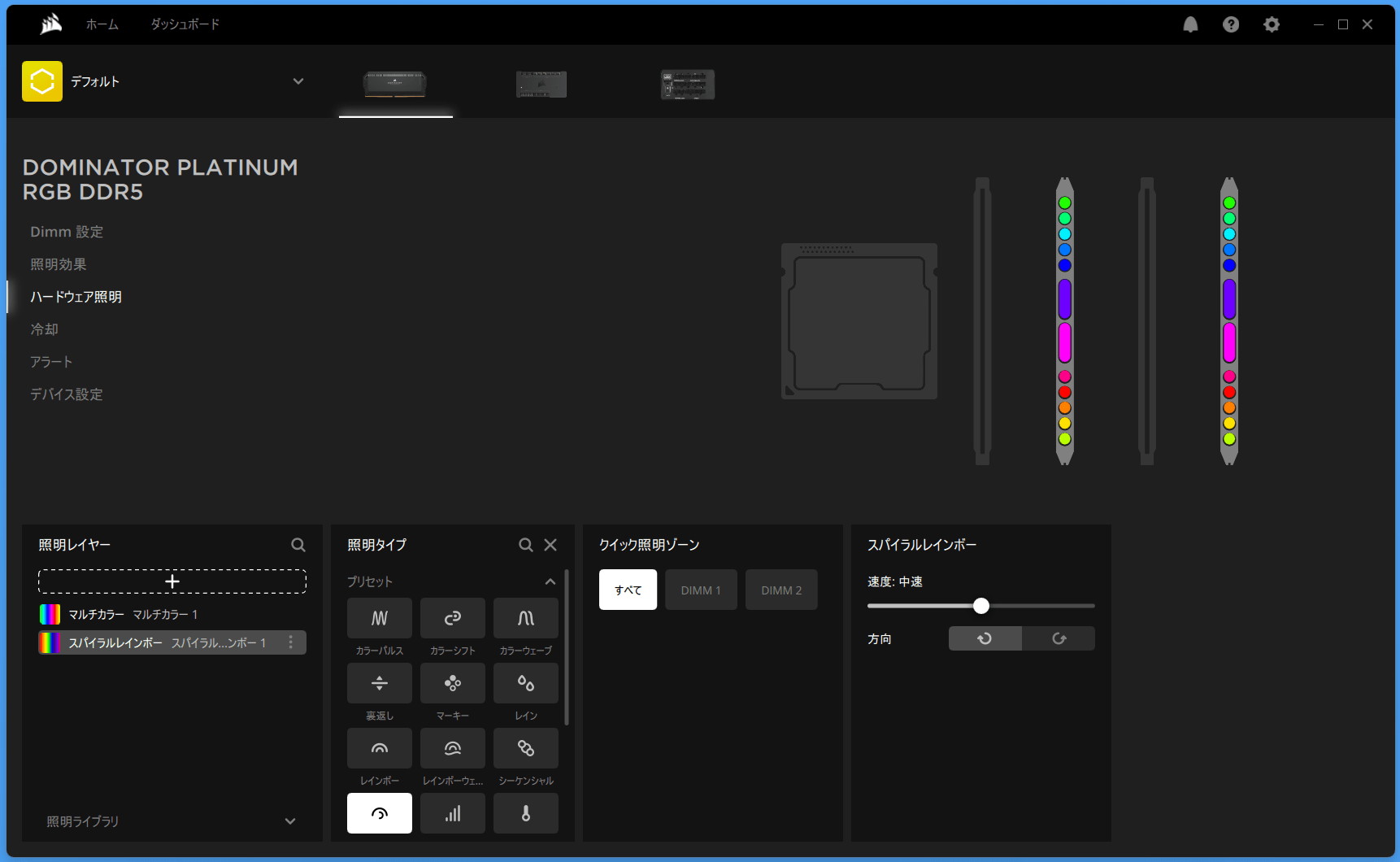Select the DIMM 1 lighting zone
1400x862 pixels.
tap(701, 590)
